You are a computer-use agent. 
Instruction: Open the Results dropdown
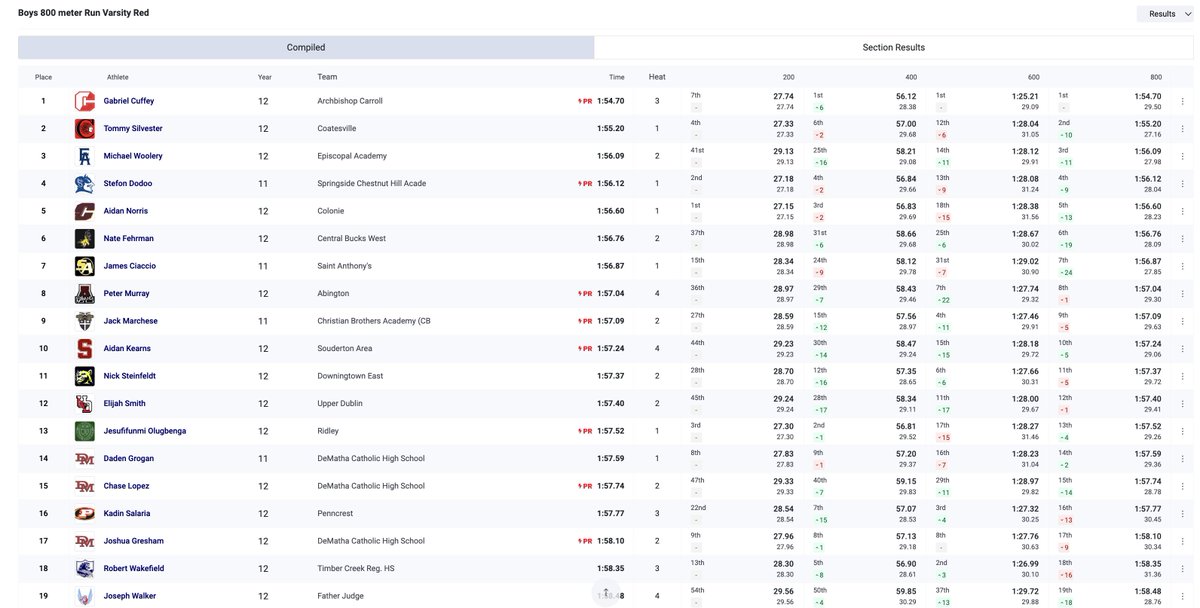tap(1165, 14)
